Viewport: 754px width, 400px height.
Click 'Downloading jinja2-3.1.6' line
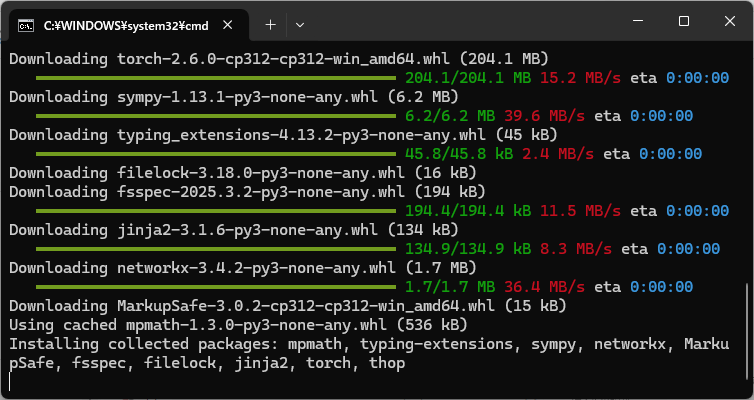click(234, 230)
